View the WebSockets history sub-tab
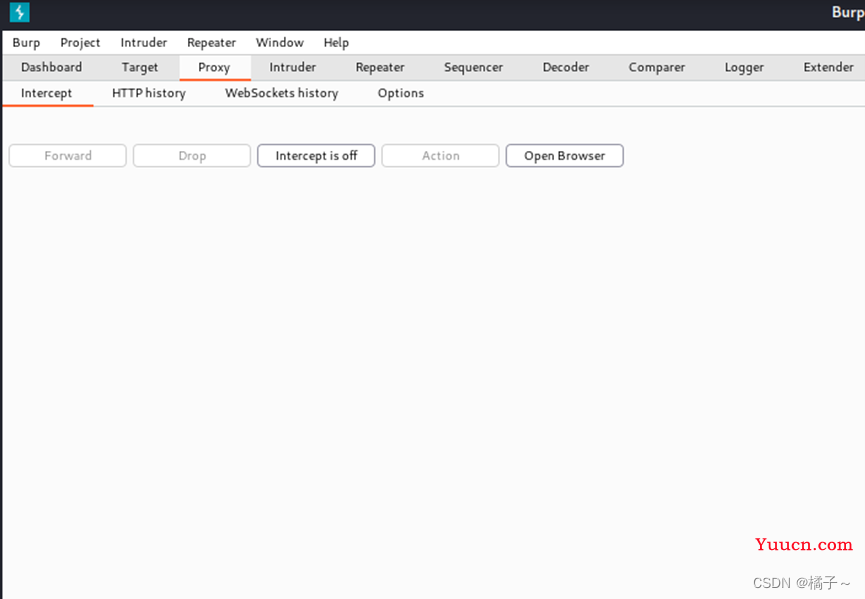Viewport: 865px width, 599px height. click(x=281, y=93)
